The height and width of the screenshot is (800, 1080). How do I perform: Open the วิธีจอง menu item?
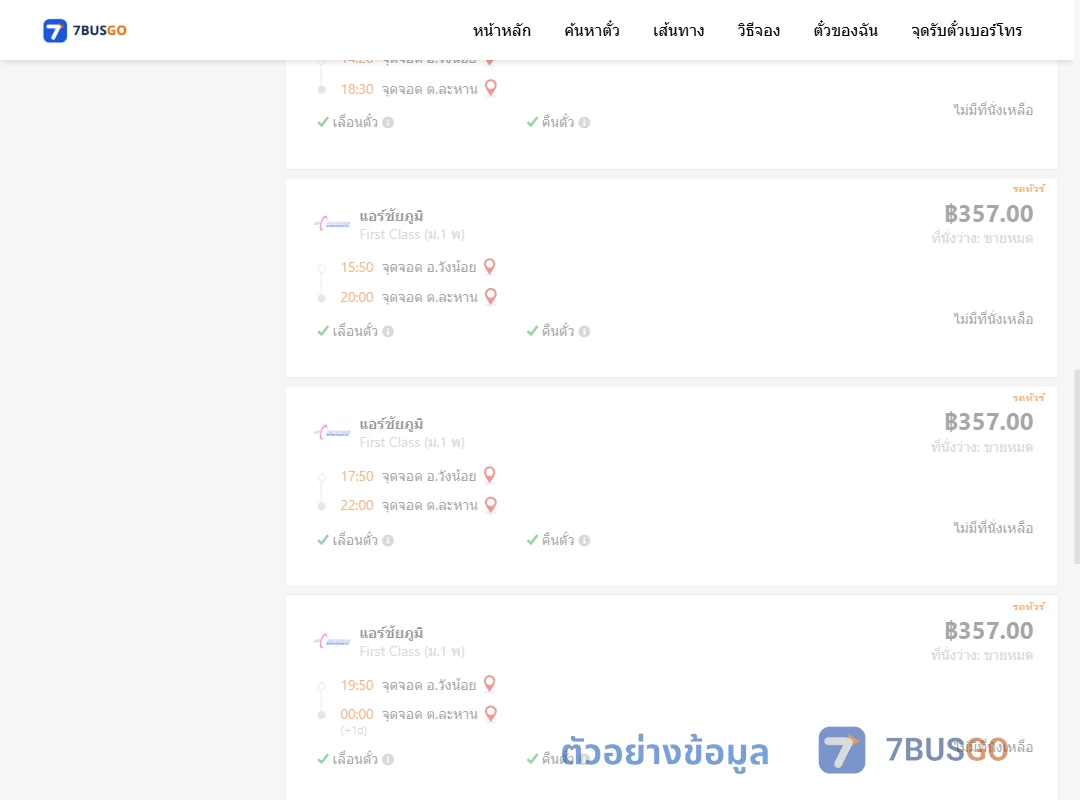point(758,30)
